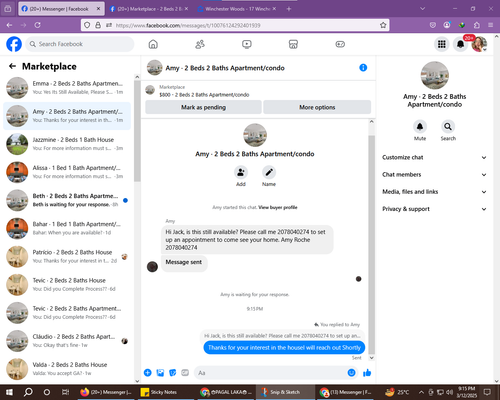Open browser hamburger menu
This screenshot has width=500, height=400.
[490, 25]
